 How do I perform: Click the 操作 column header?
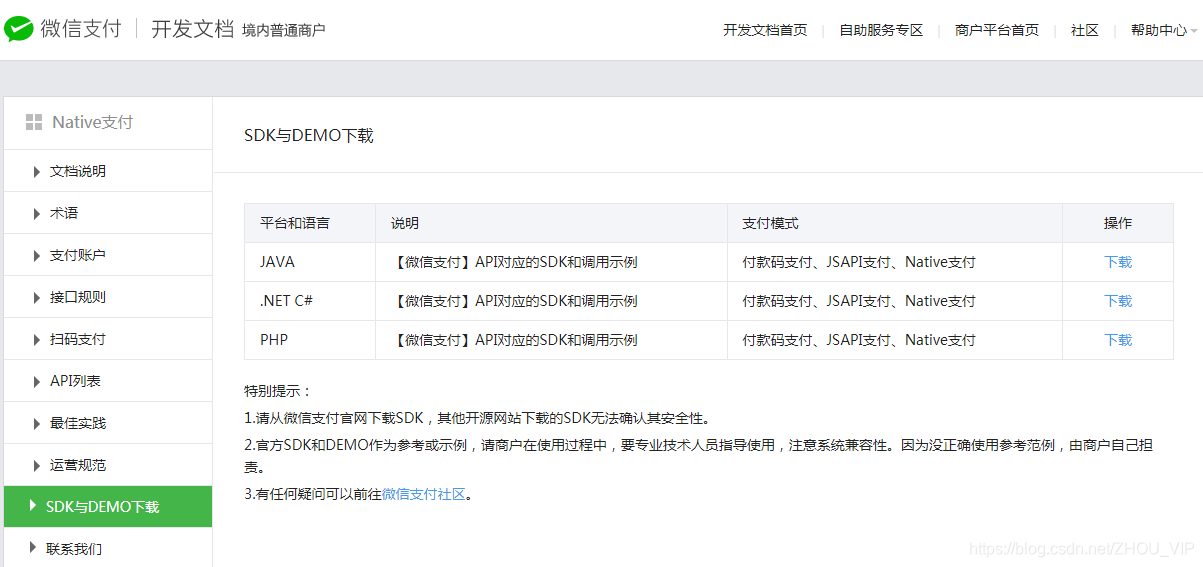tap(1118, 223)
